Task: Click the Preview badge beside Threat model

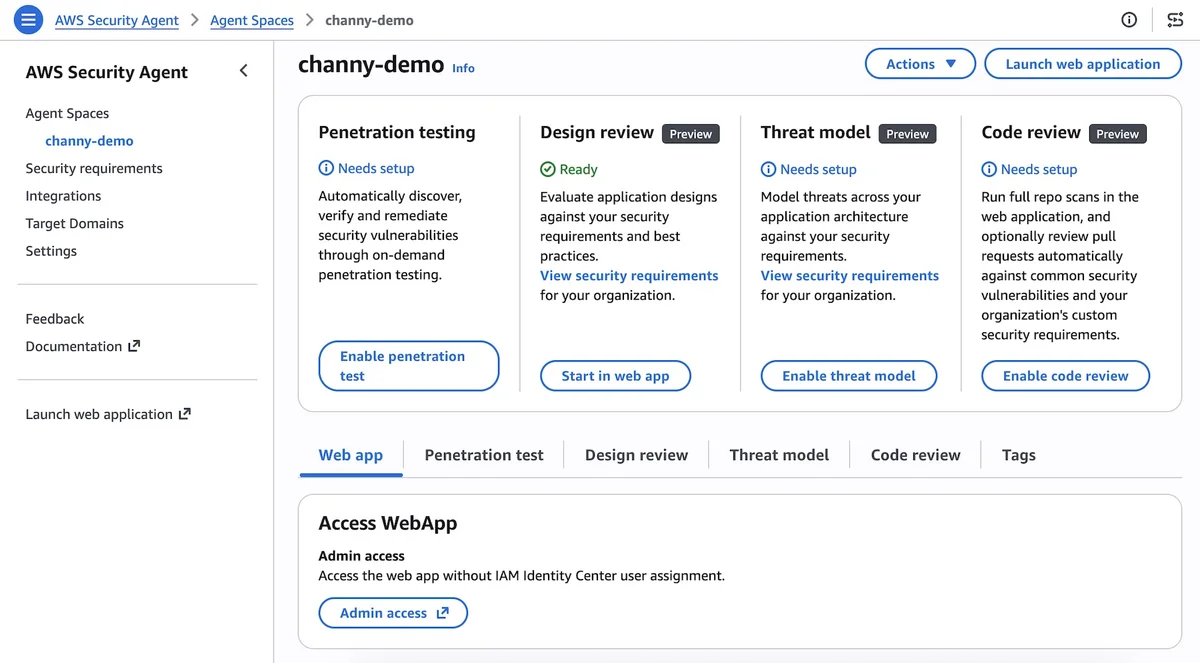Action: [908, 134]
